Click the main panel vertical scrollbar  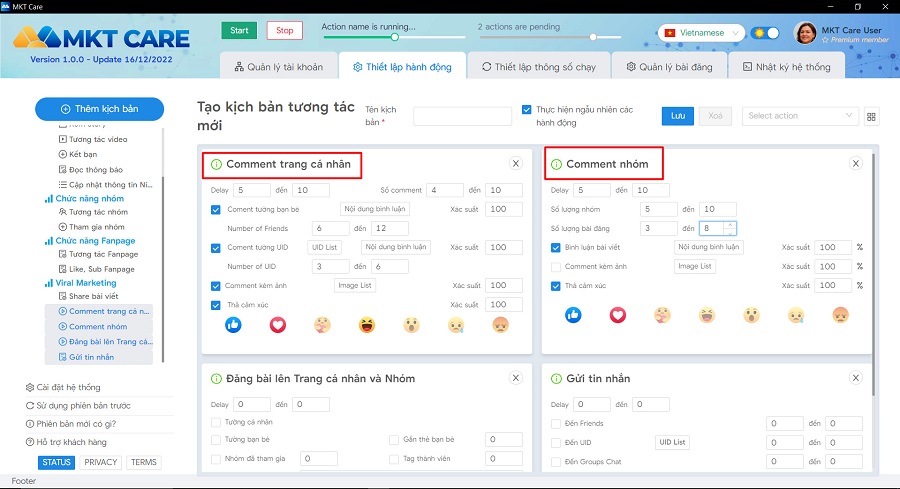pyautogui.click(x=873, y=275)
